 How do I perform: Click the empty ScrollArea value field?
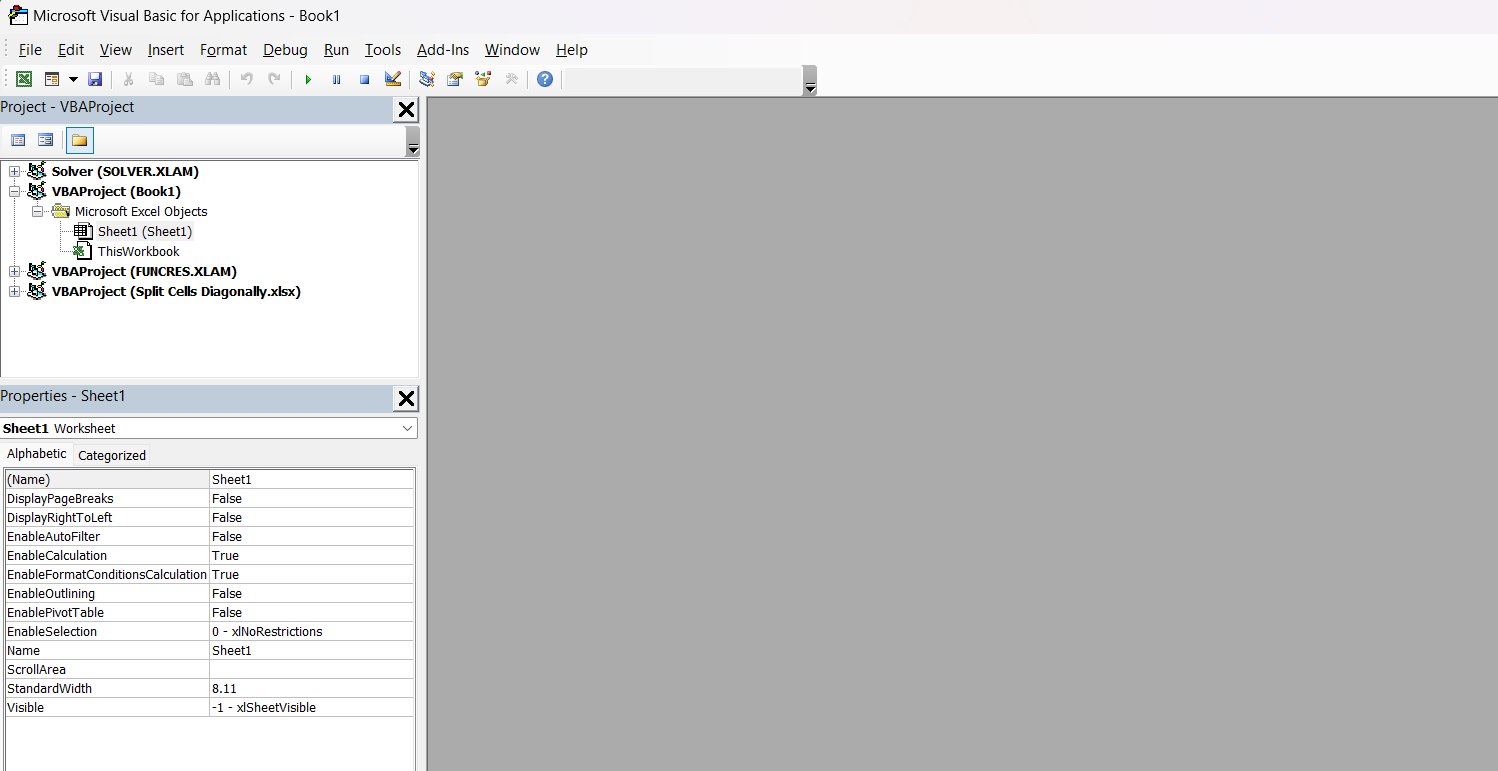pyautogui.click(x=311, y=669)
